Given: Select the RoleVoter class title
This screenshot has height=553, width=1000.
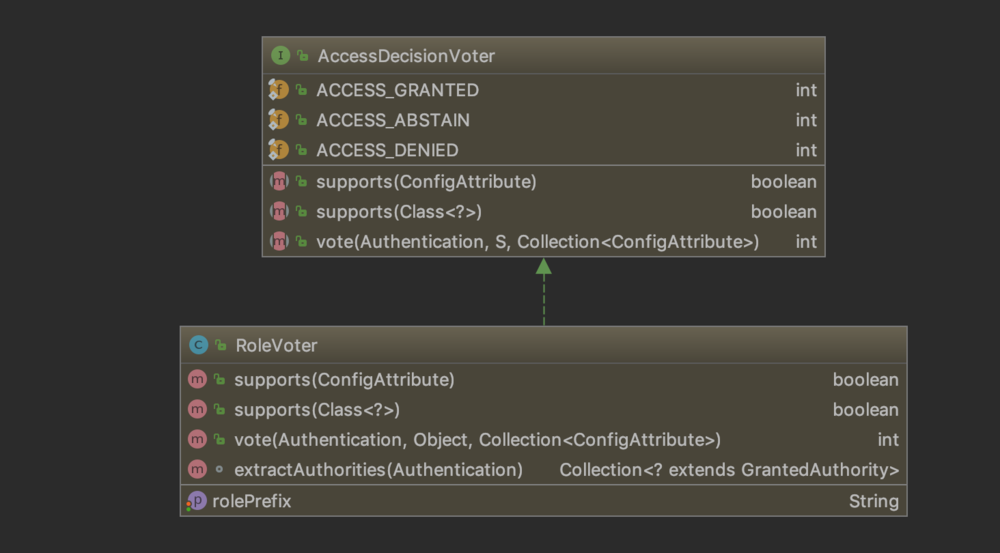Looking at the screenshot, I should coord(276,345).
